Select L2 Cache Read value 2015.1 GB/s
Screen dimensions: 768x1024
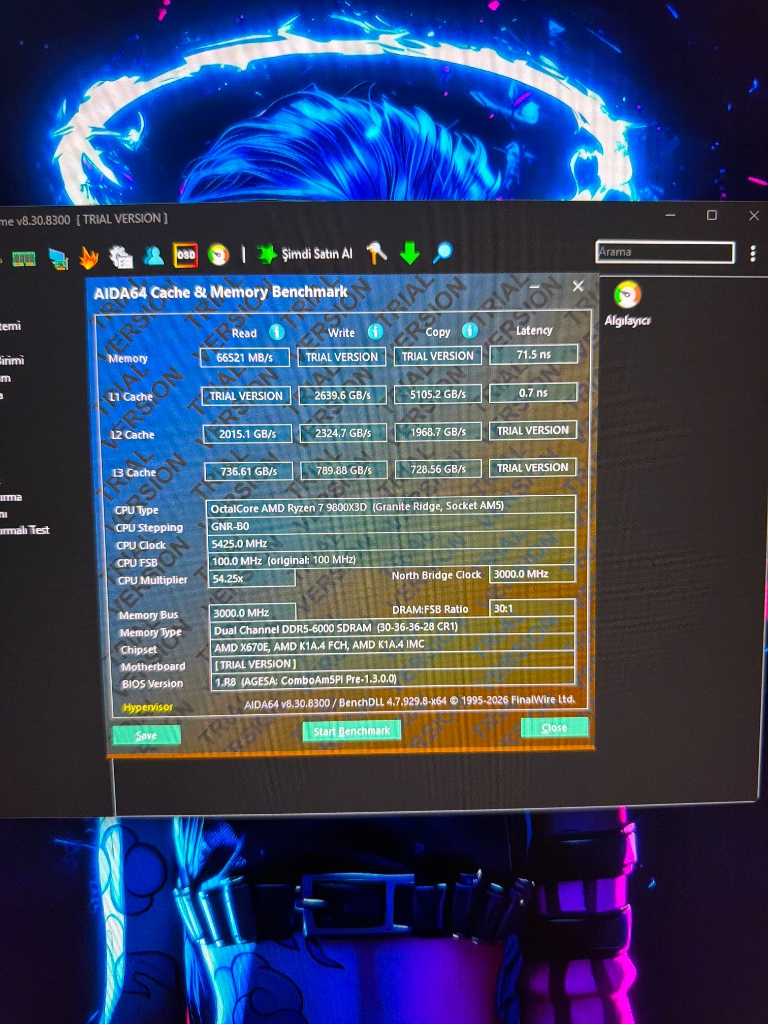(x=248, y=434)
